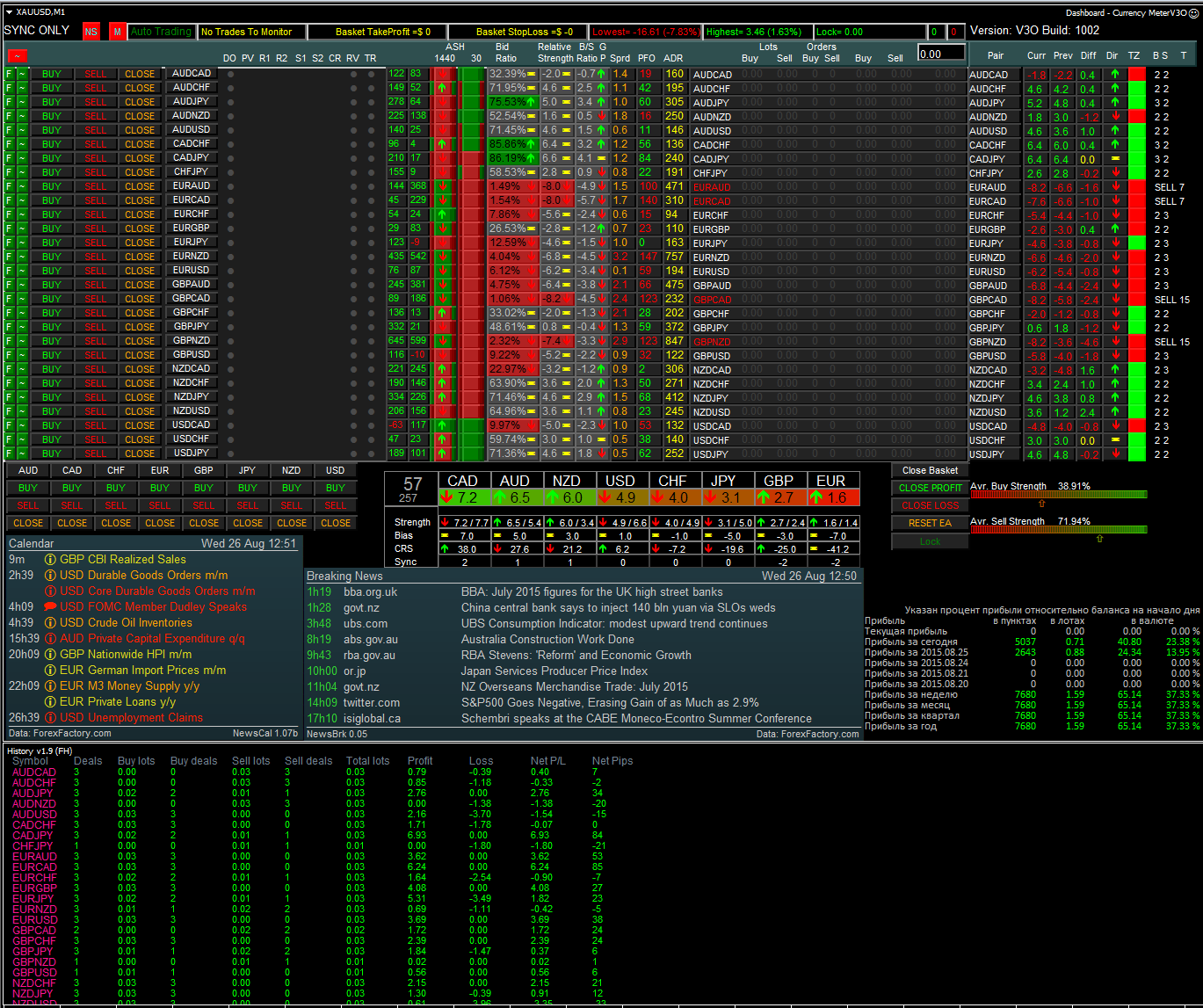Select the AUD currency header button

tap(28, 470)
